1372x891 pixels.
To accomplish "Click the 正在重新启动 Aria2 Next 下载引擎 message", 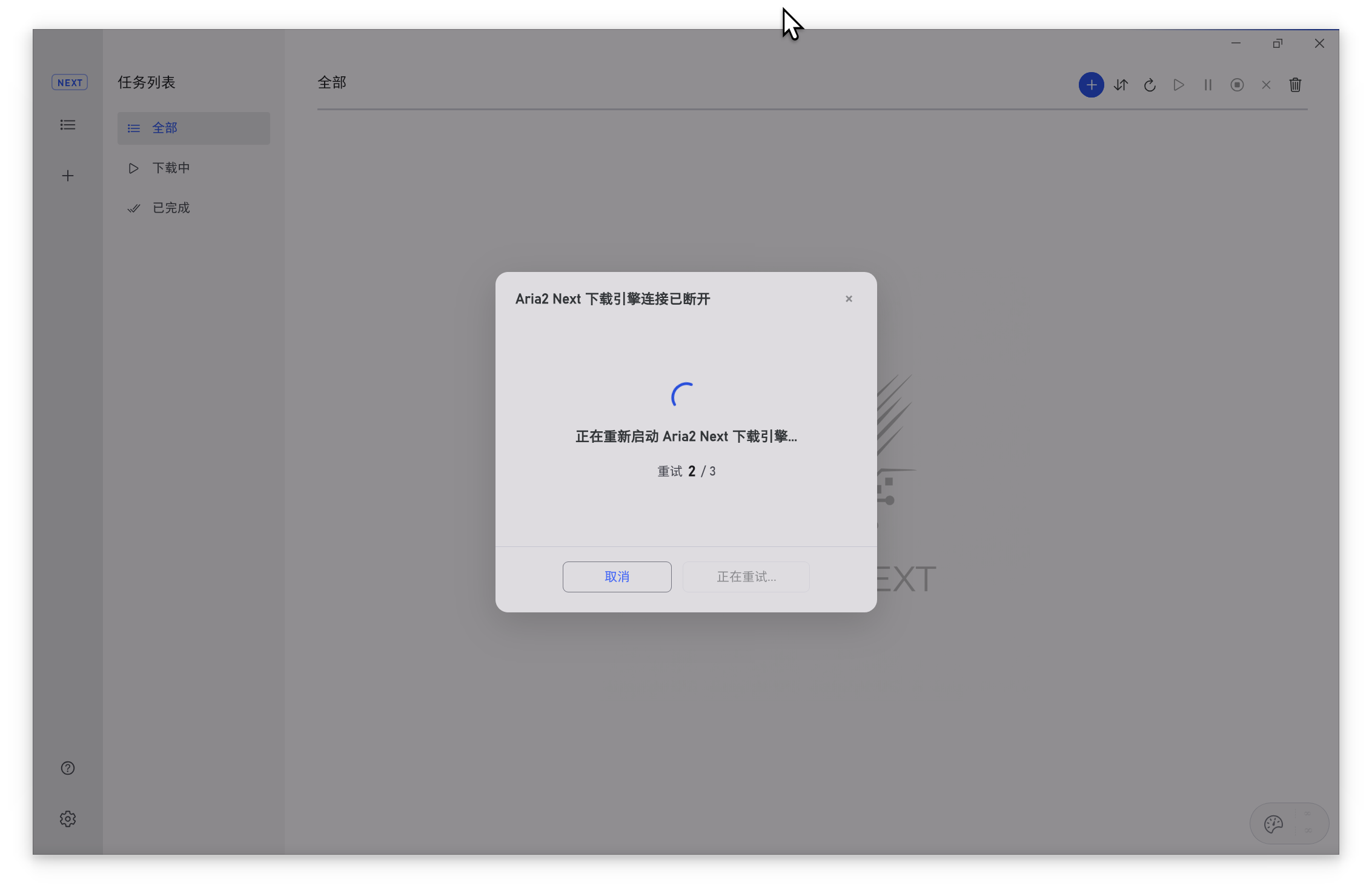I will pos(686,436).
